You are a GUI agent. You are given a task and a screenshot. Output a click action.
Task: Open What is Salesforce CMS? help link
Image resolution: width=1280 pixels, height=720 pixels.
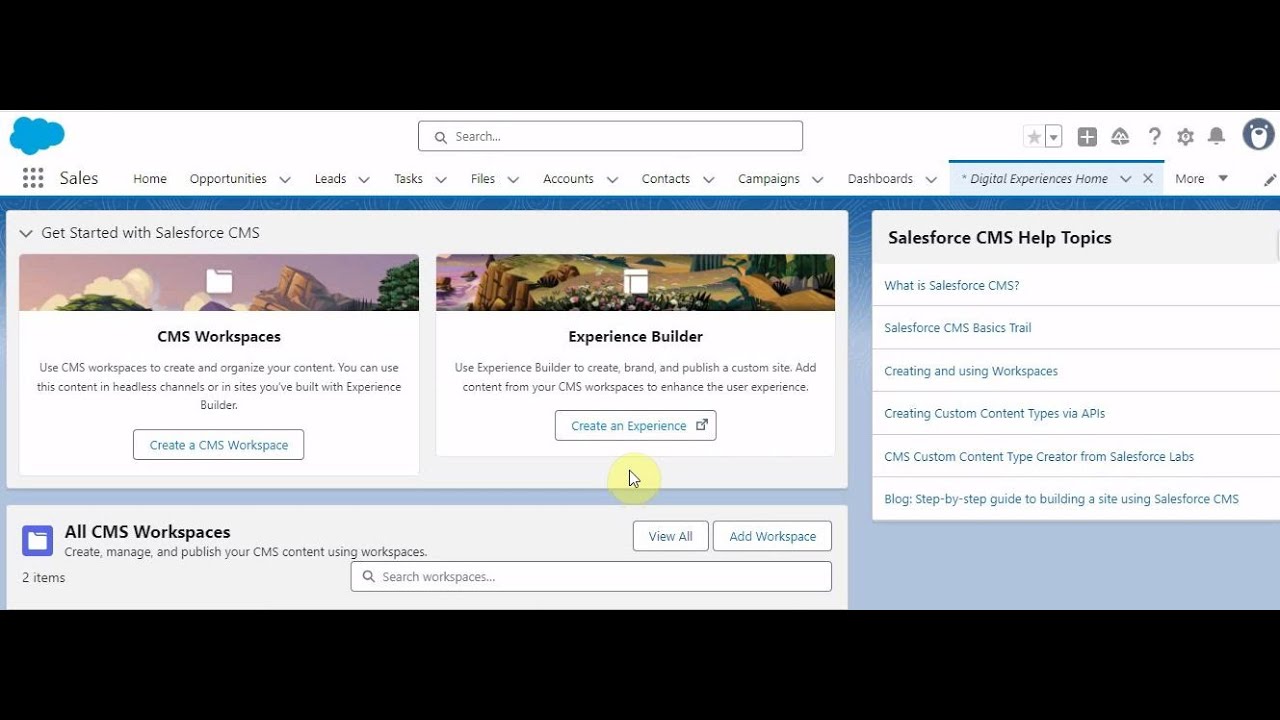951,285
